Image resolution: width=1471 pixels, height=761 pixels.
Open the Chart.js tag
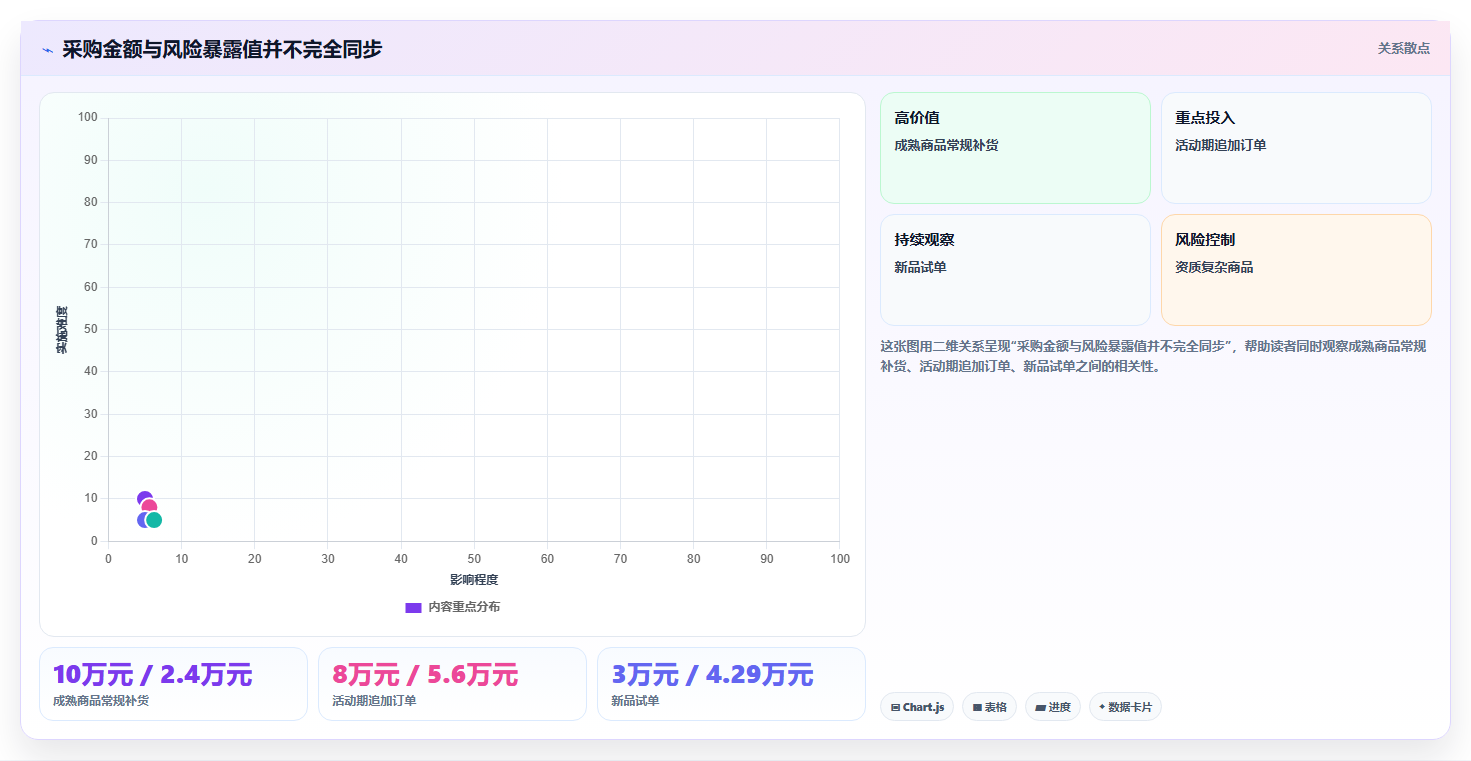click(917, 707)
